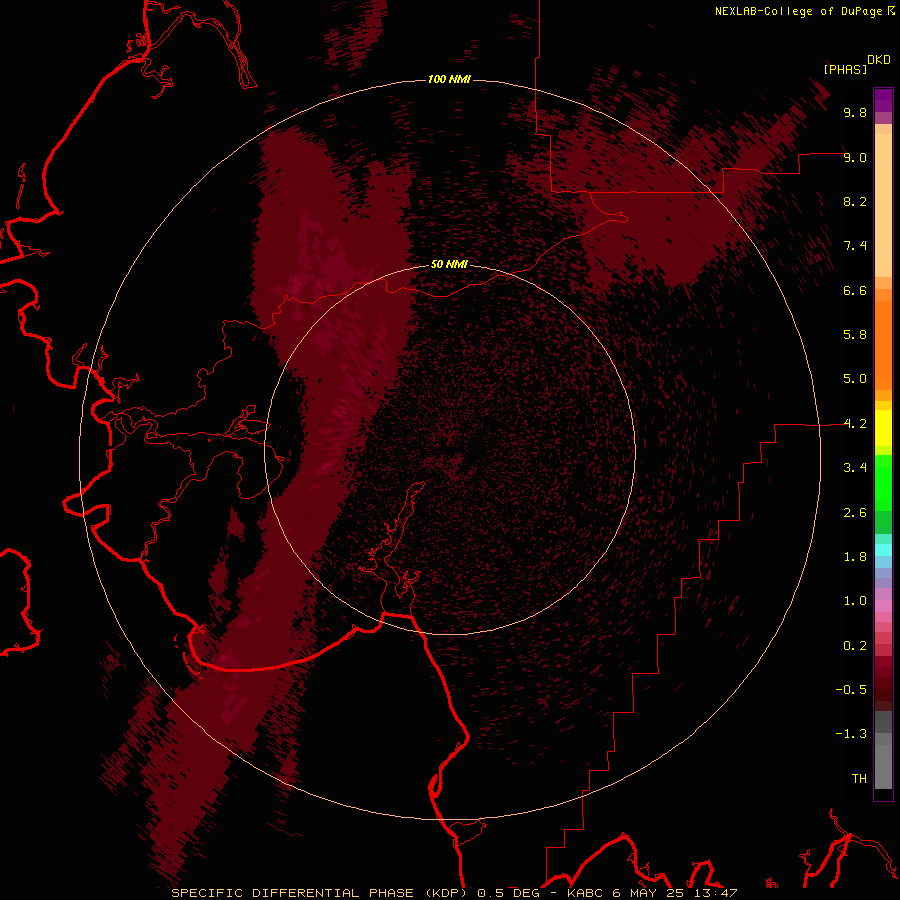Click the 7.4 scale value
Viewport: 900px width, 900px height.
(855, 246)
